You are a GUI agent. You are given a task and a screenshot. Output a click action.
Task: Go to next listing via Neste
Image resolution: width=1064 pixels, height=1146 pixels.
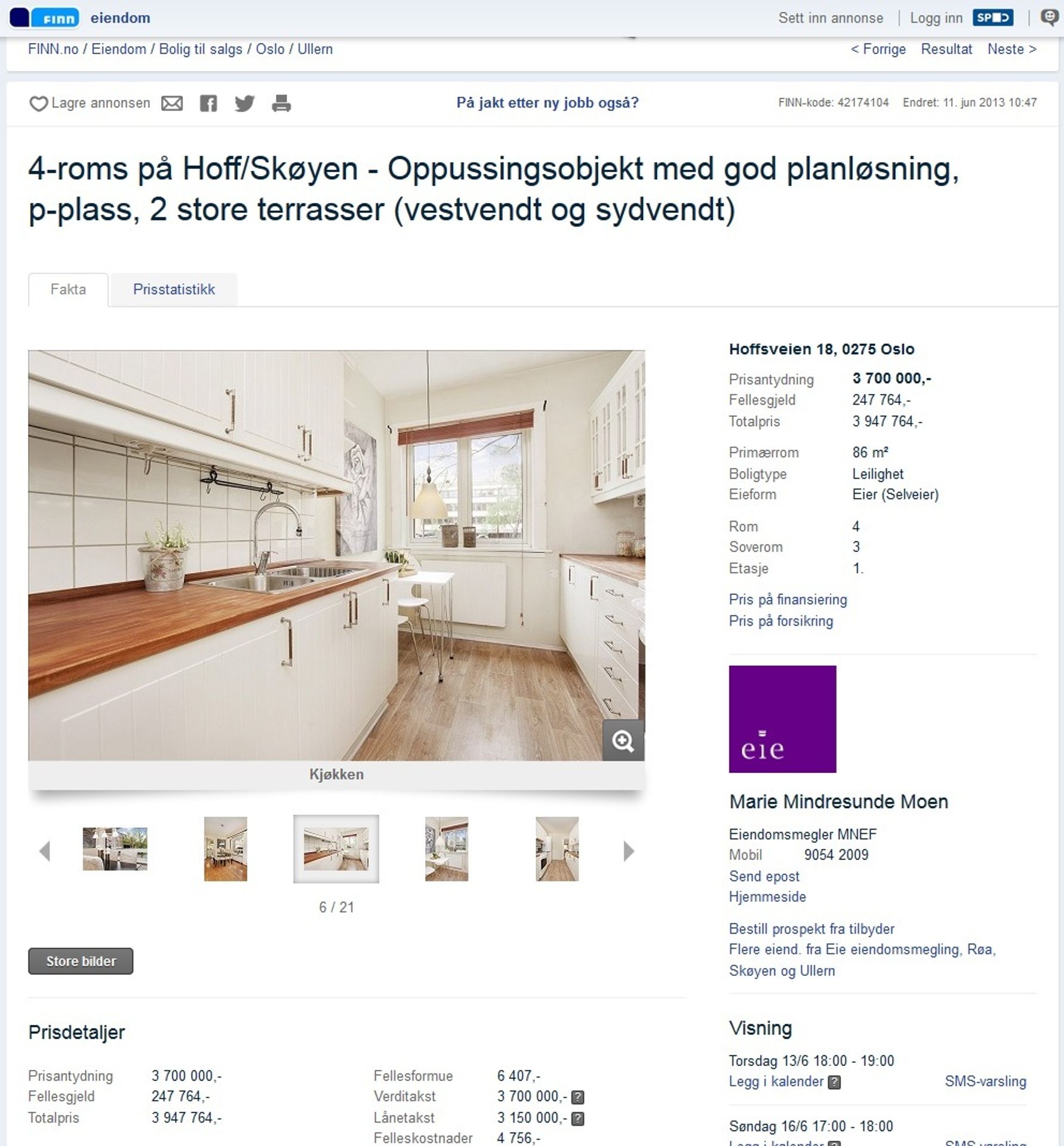tap(1012, 49)
